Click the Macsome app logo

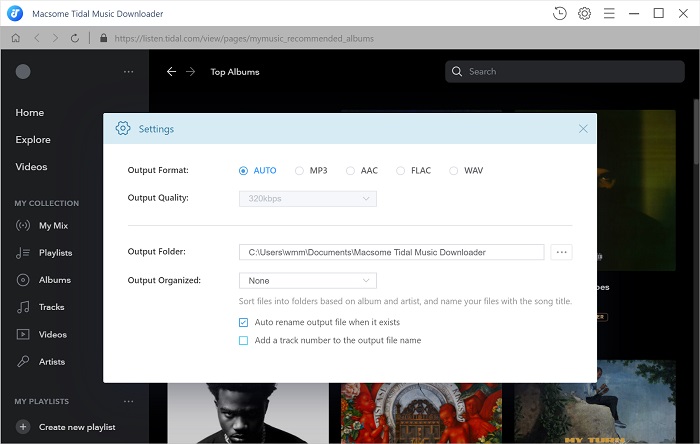tap(15, 13)
